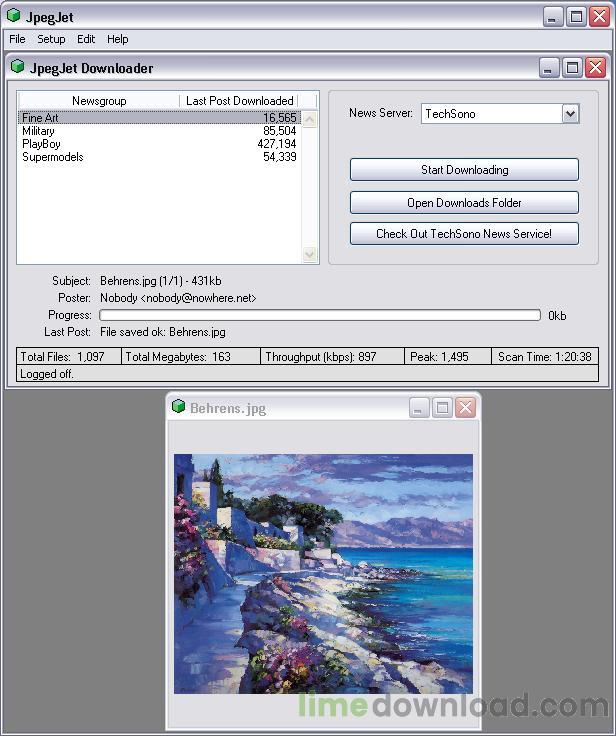Click the download progress bar
The height and width of the screenshot is (736, 616).
click(x=320, y=315)
